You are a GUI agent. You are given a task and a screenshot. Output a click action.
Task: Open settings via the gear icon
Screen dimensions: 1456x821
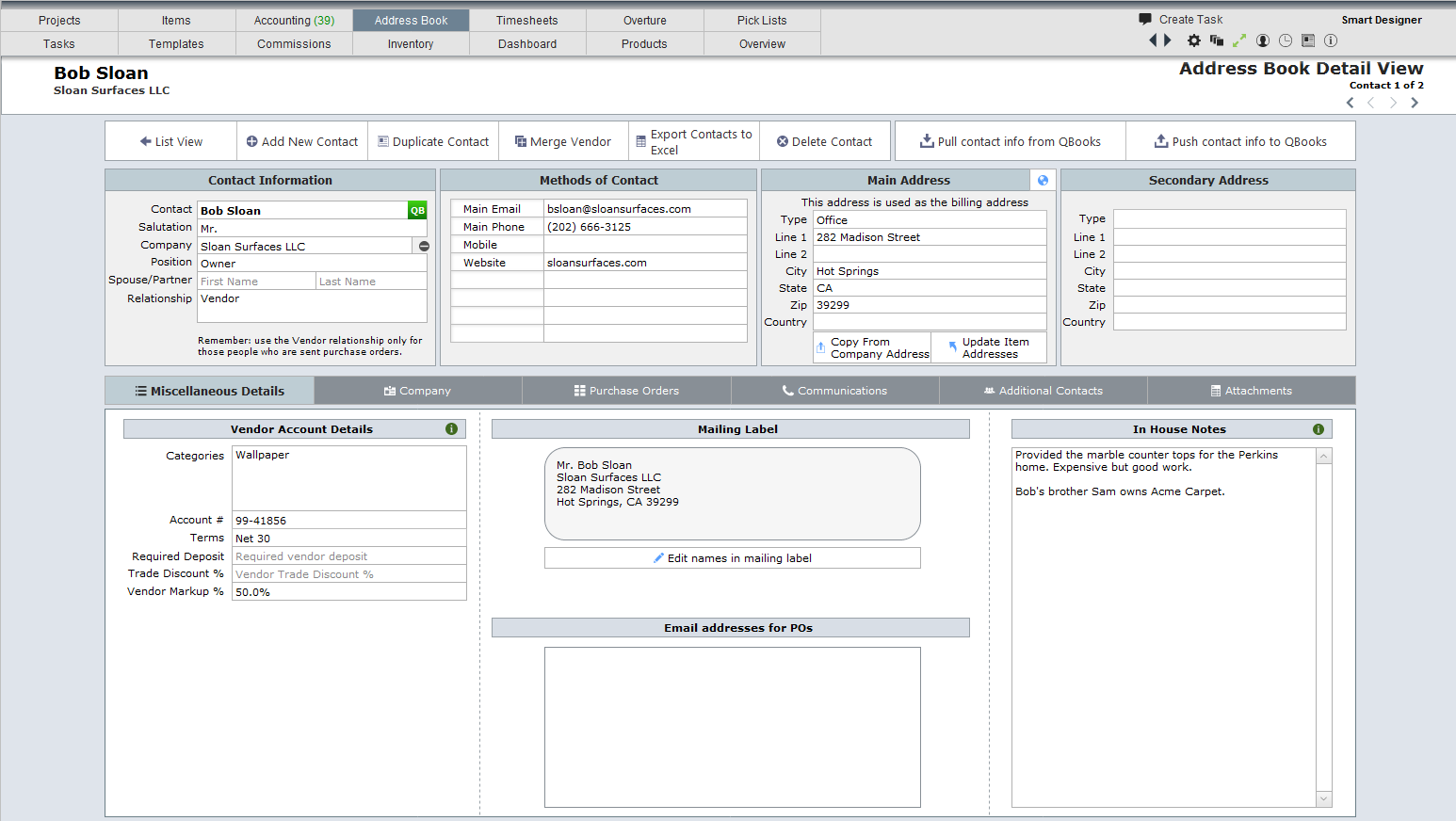1194,40
